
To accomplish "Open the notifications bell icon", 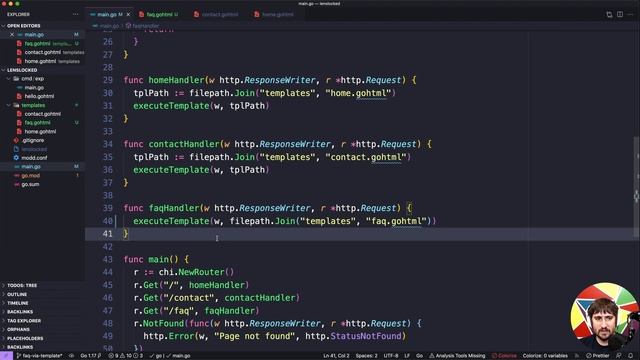I will pyautogui.click(x=631, y=356).
